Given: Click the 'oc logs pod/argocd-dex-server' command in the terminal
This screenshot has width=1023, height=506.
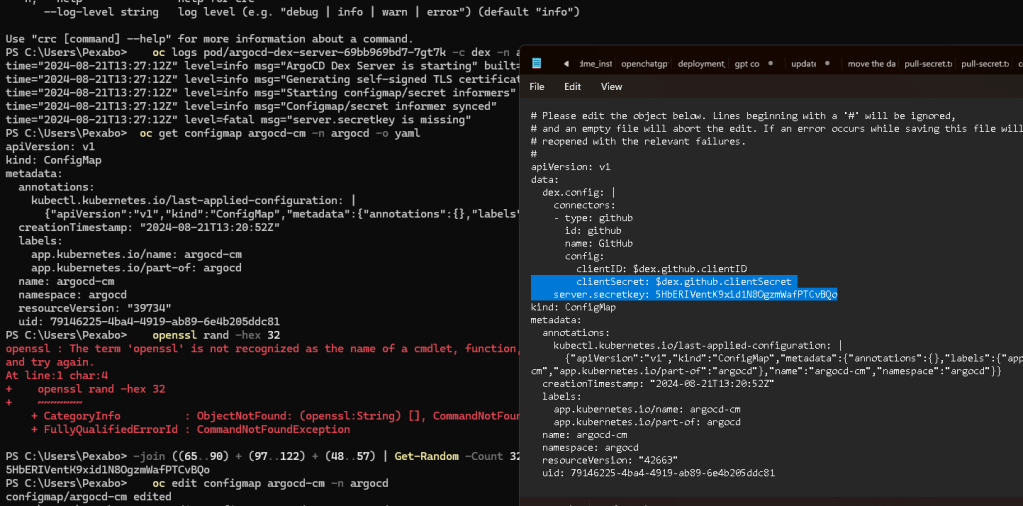Looking at the screenshot, I should [x=337, y=52].
